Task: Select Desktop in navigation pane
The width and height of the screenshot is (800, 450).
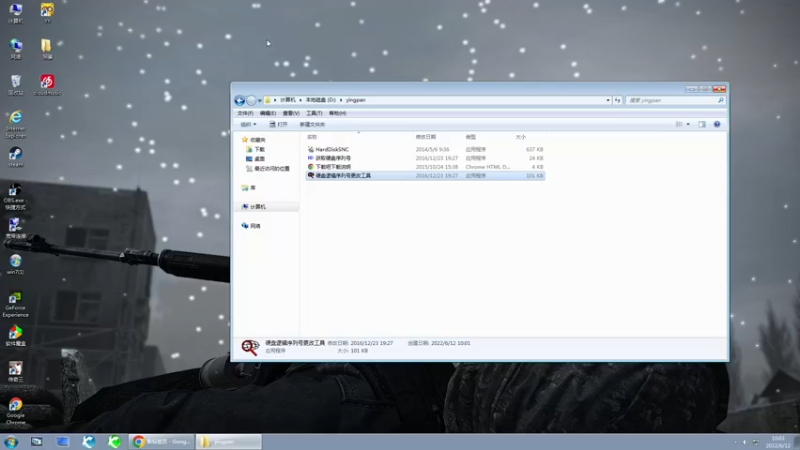Action: 255,159
